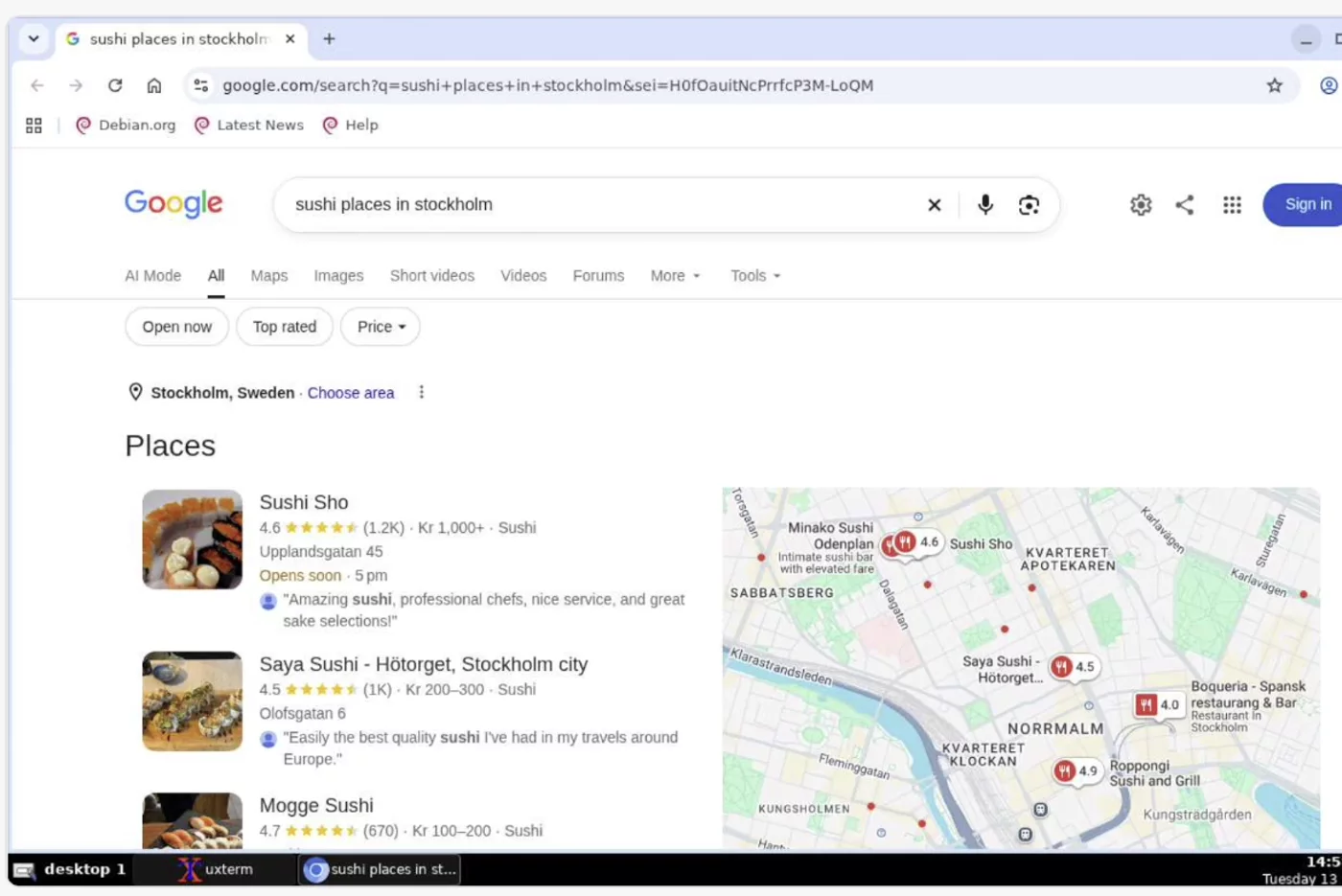Open new browser tab with plus icon

pyautogui.click(x=329, y=39)
